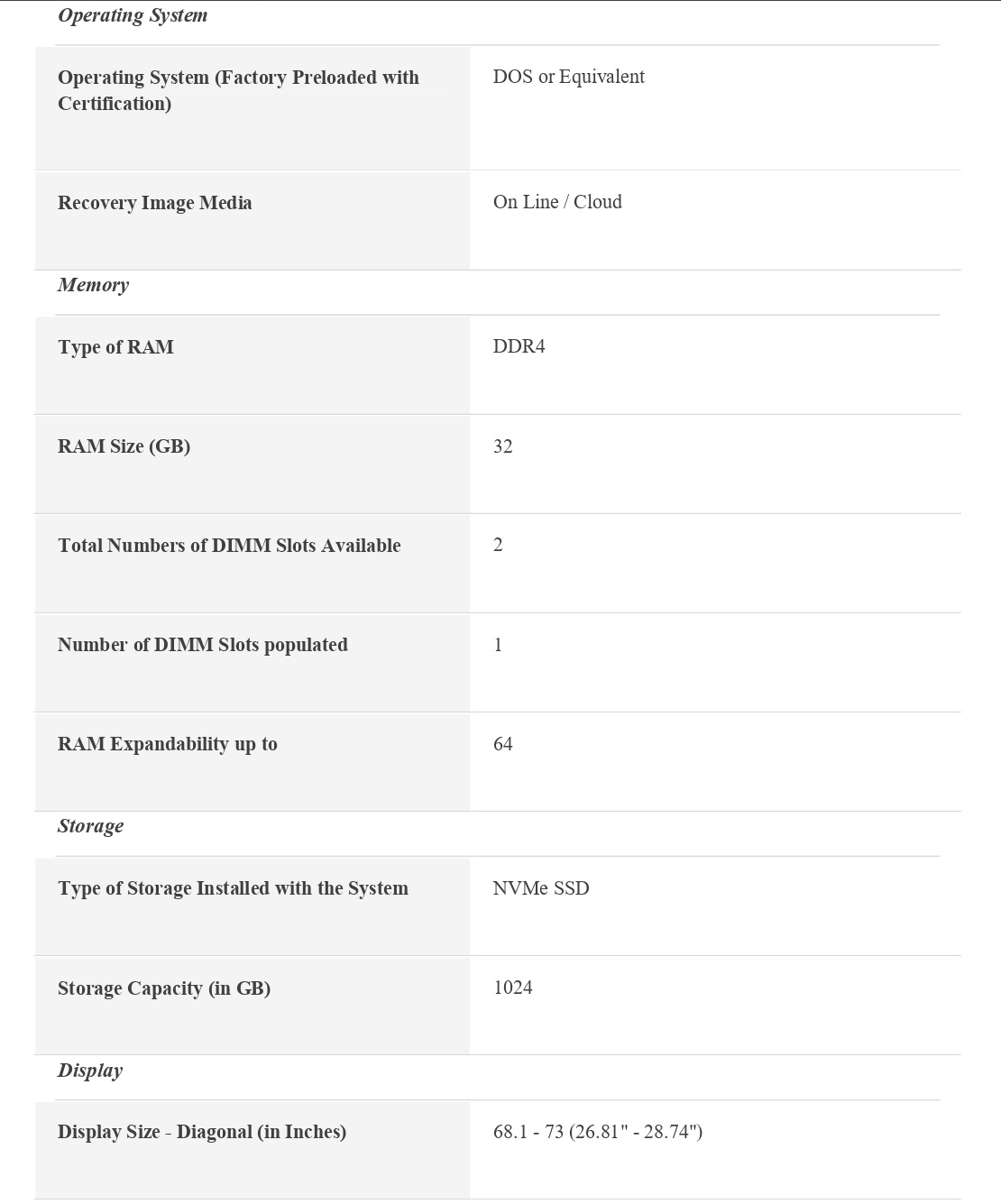Image resolution: width=1001 pixels, height=1204 pixels.
Task: Click the RAM Size (GB) label
Action: (124, 446)
